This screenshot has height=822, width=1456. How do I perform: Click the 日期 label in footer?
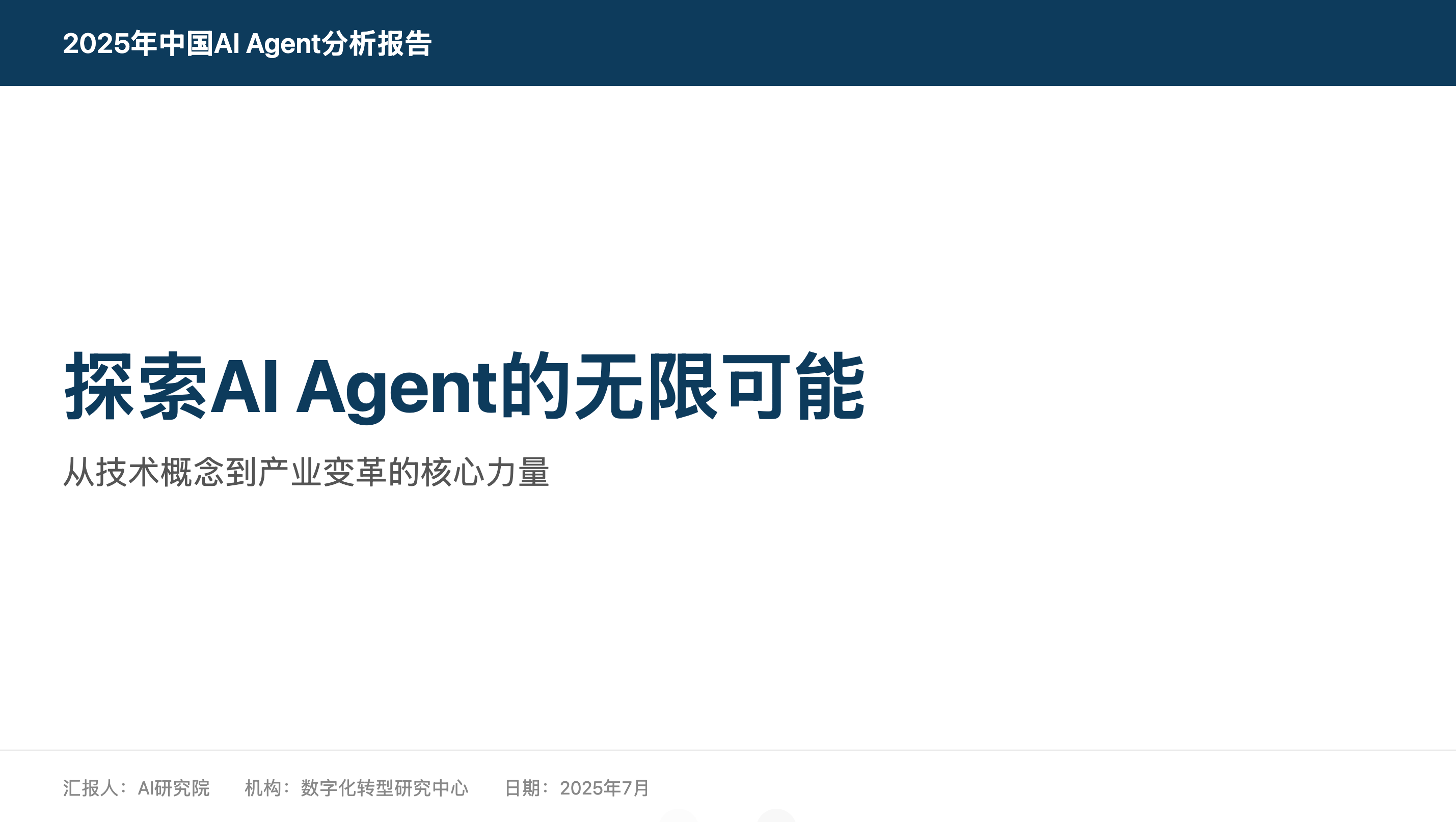(522, 787)
